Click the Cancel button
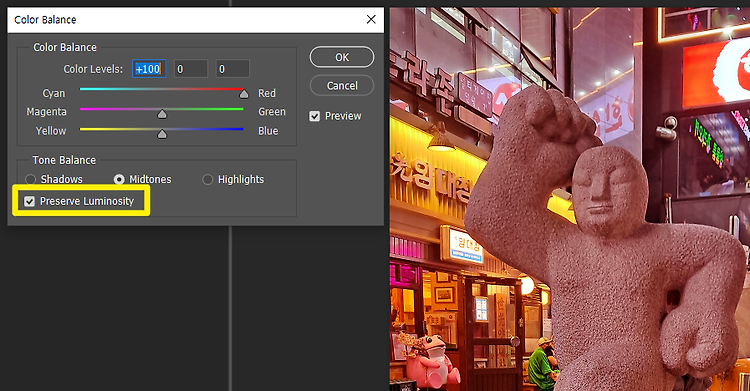The image size is (750, 391). (342, 86)
